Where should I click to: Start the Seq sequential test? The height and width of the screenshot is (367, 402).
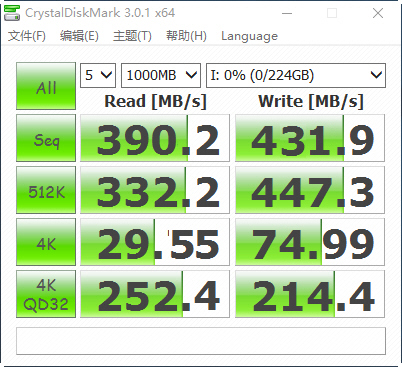tap(46, 138)
